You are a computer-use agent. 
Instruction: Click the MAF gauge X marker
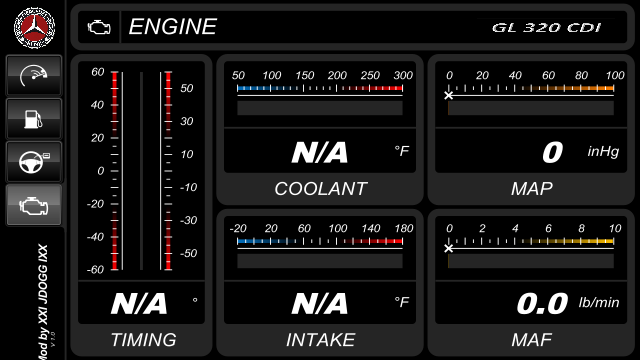click(449, 249)
